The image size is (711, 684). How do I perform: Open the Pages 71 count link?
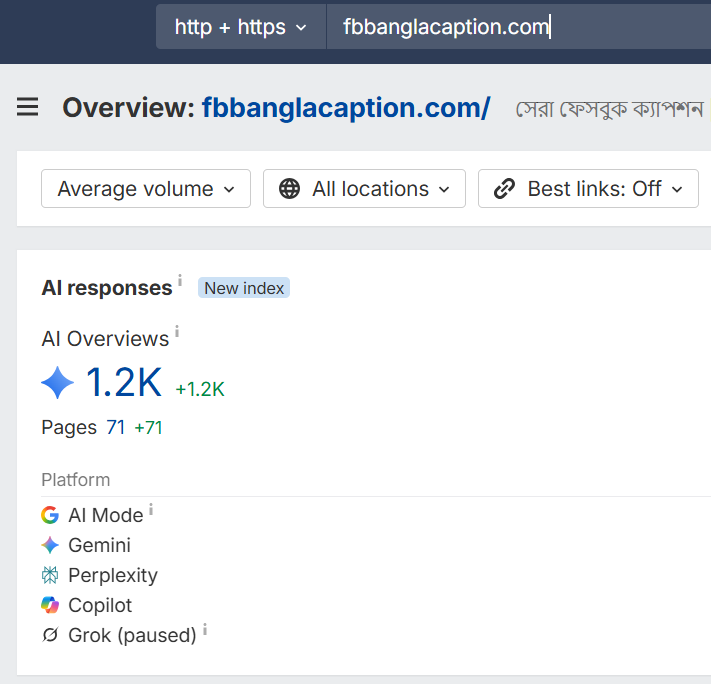[116, 427]
